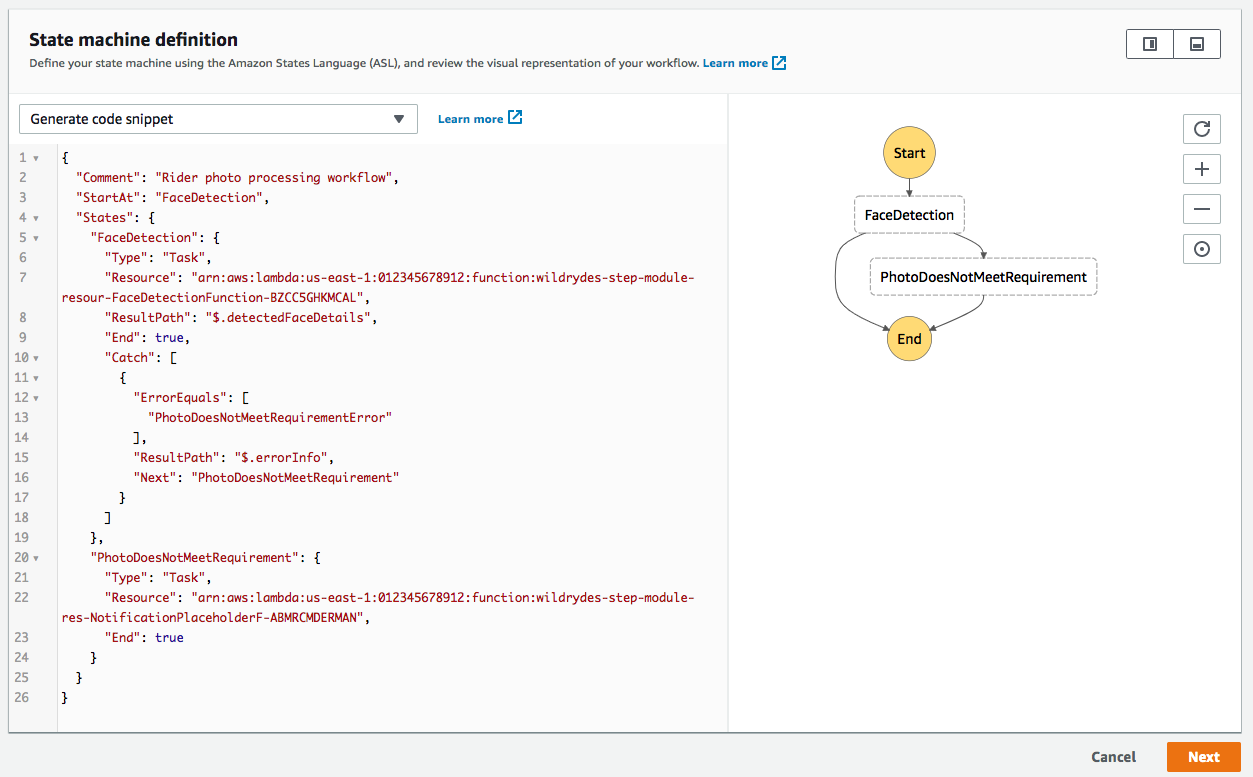Open Learn more beside the snippet dropdown

[480, 118]
